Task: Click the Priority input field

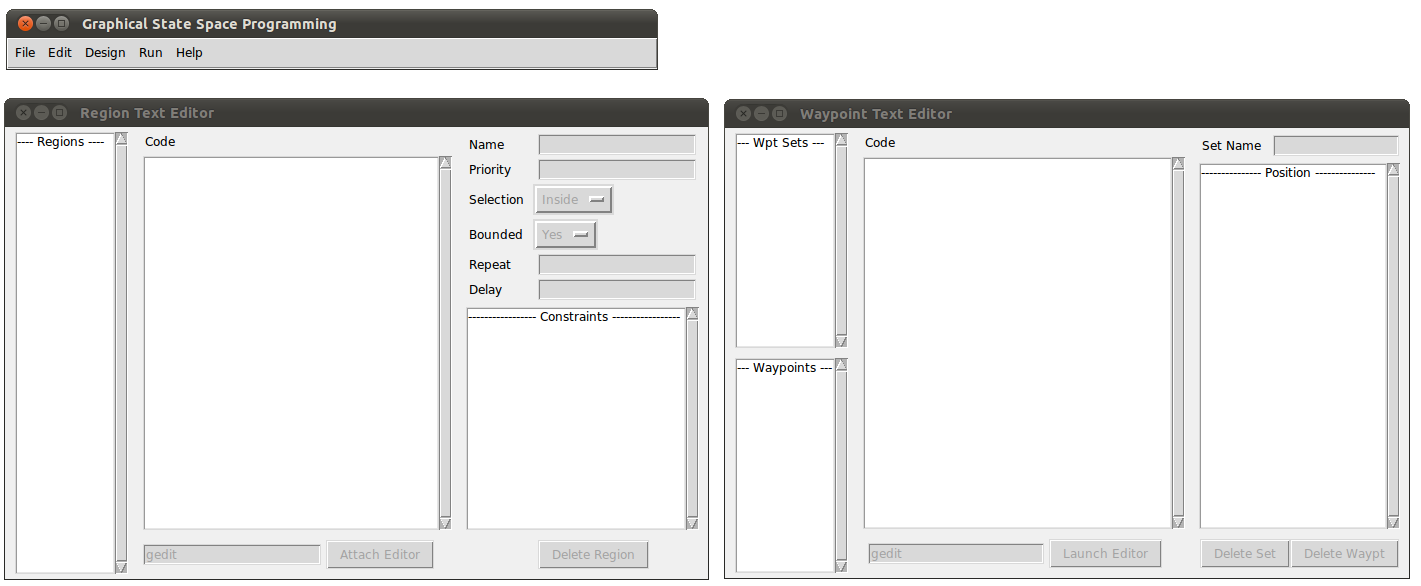Action: [x=616, y=168]
